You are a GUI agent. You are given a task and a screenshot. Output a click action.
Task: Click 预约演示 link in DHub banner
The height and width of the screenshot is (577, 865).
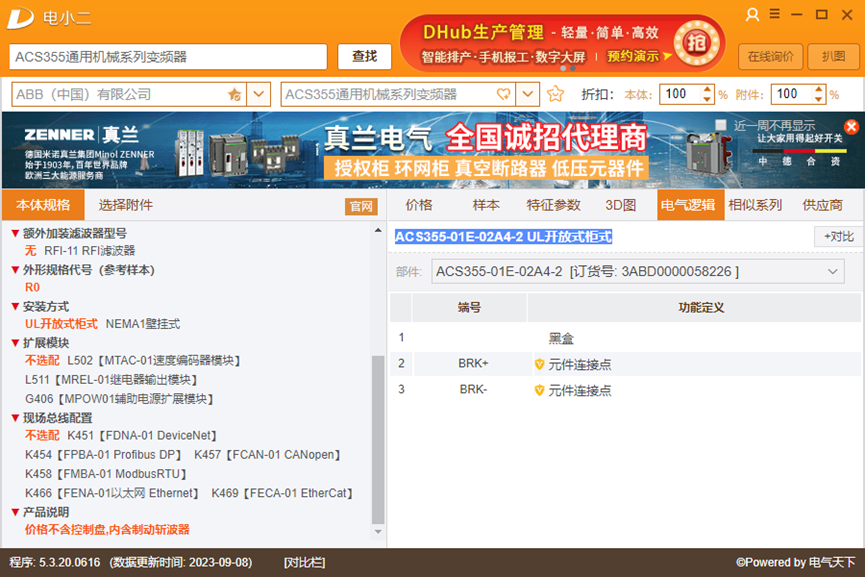(633, 56)
